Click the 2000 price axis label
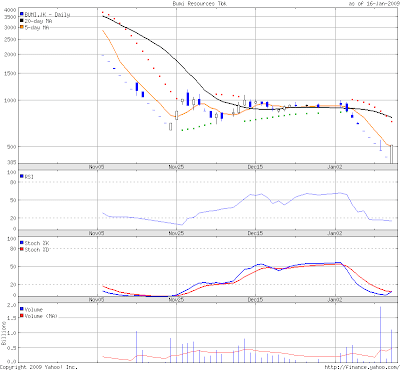 (x=10, y=54)
